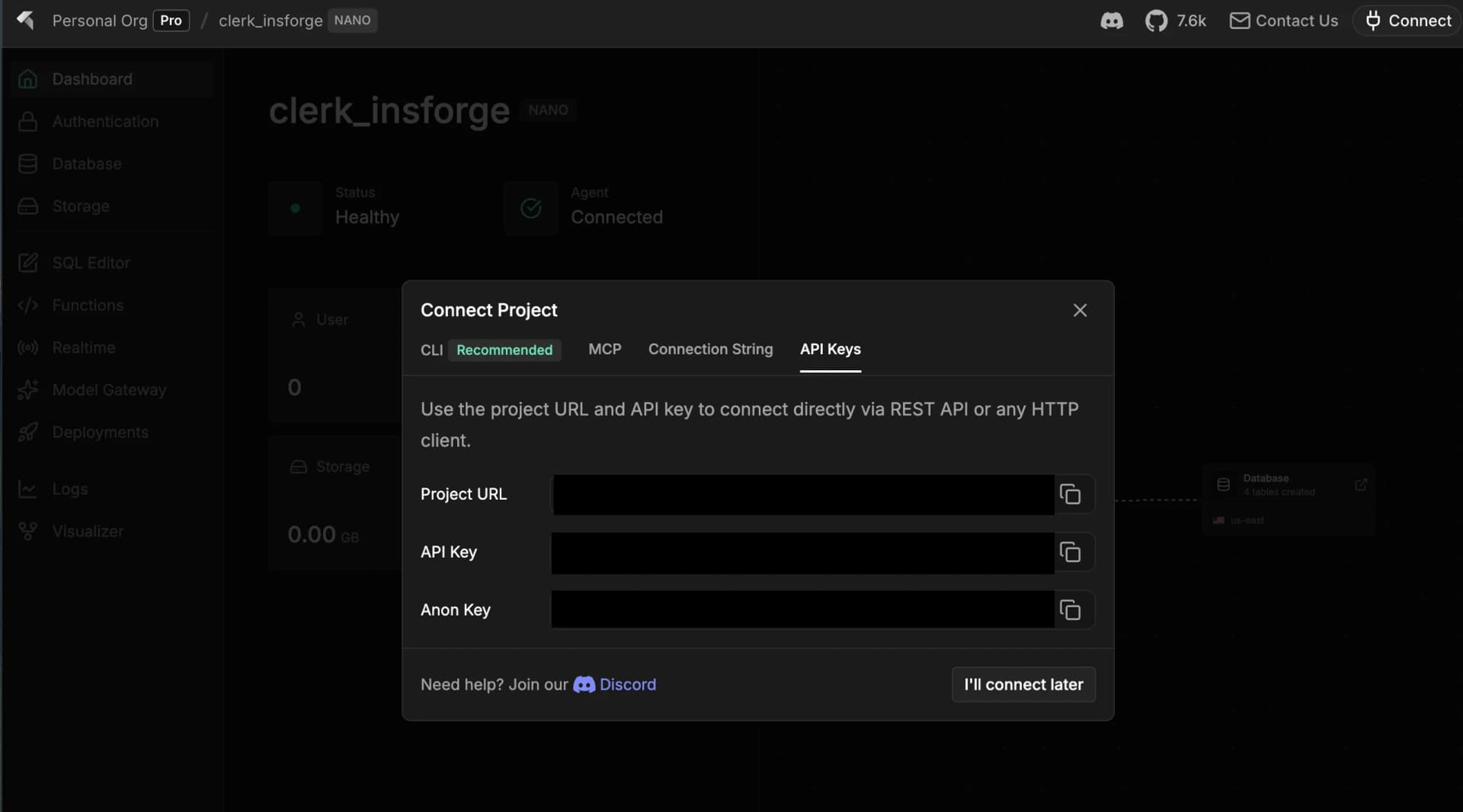The width and height of the screenshot is (1463, 812).
Task: Select the API Keys tab
Action: click(830, 349)
